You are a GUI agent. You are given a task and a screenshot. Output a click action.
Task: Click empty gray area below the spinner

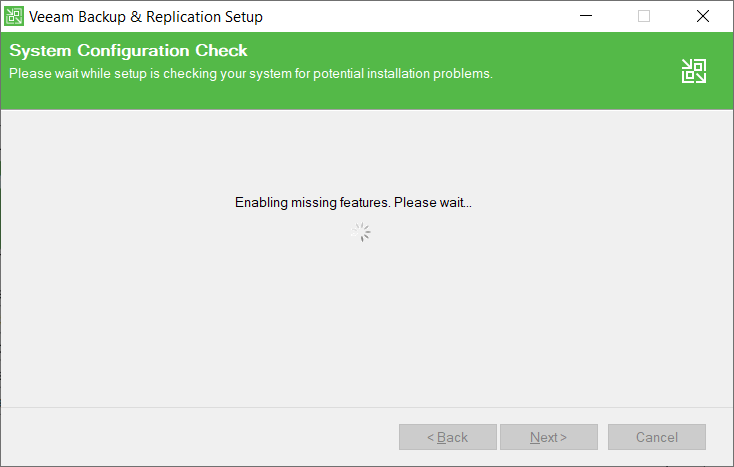tap(362, 320)
